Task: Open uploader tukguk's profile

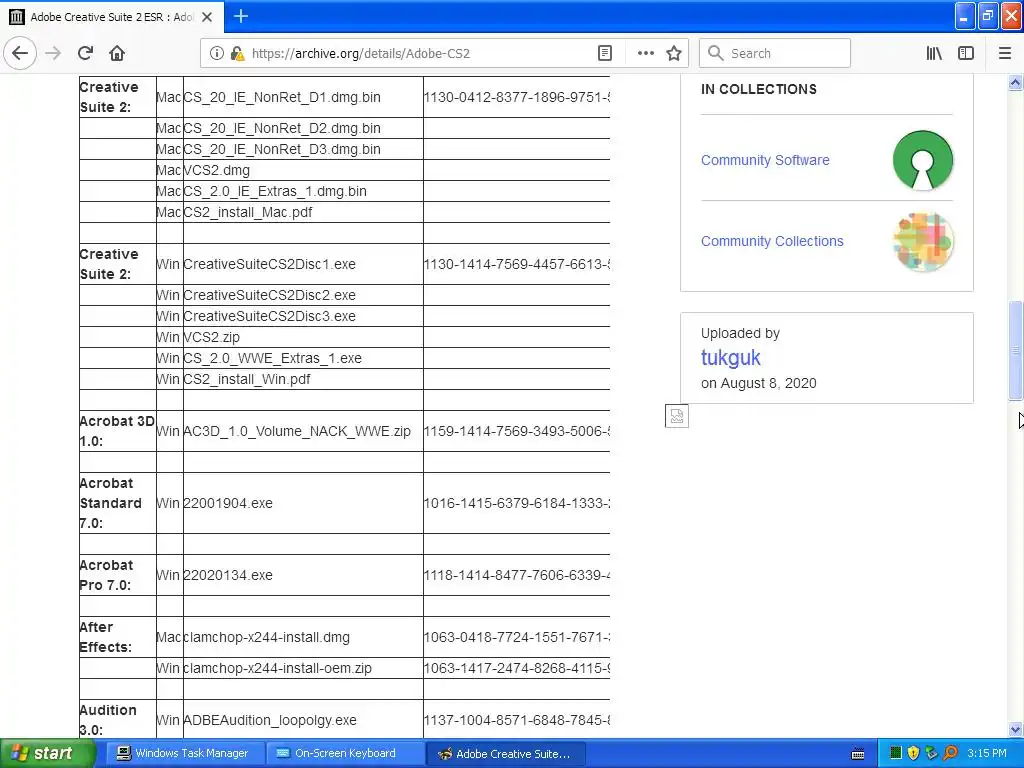Action: pos(731,358)
